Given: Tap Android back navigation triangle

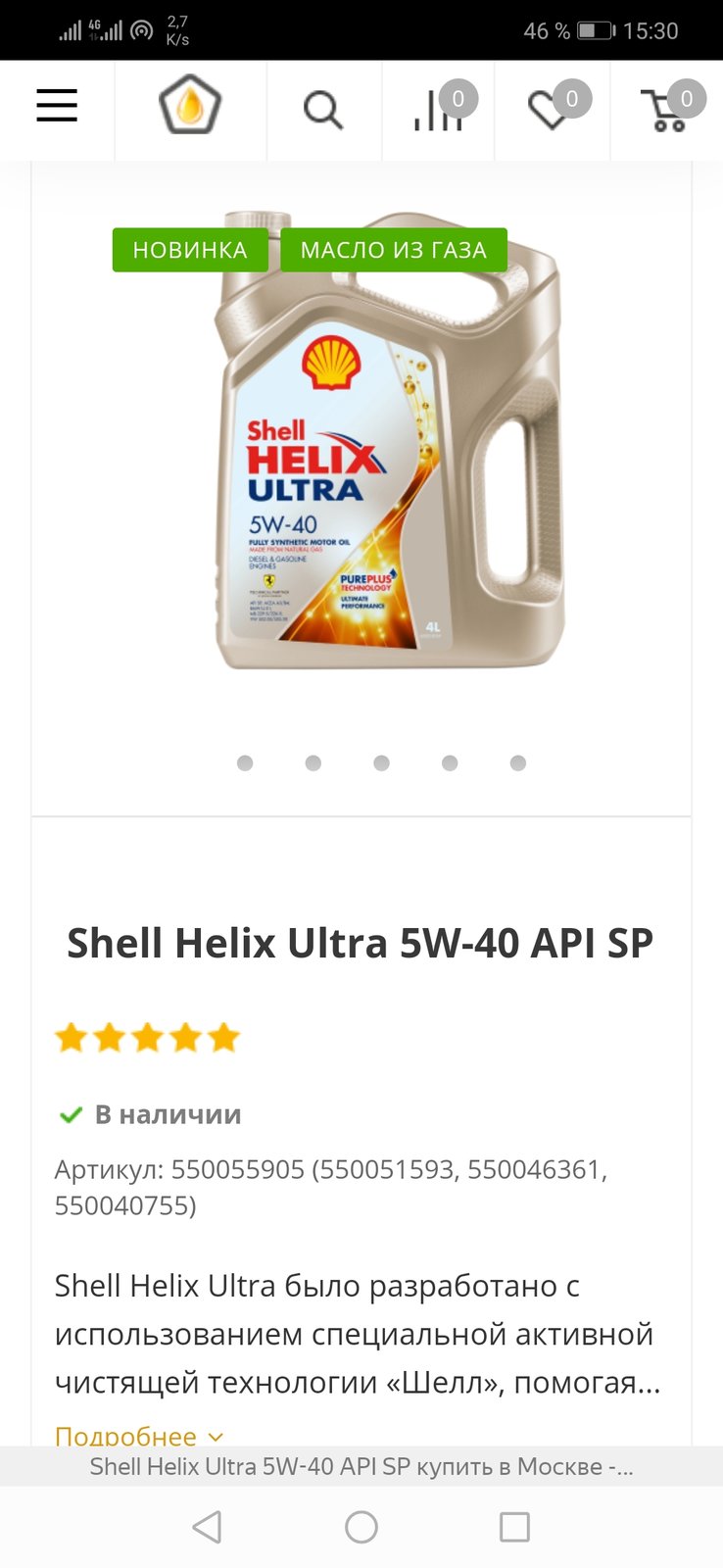Looking at the screenshot, I should 207,1527.
